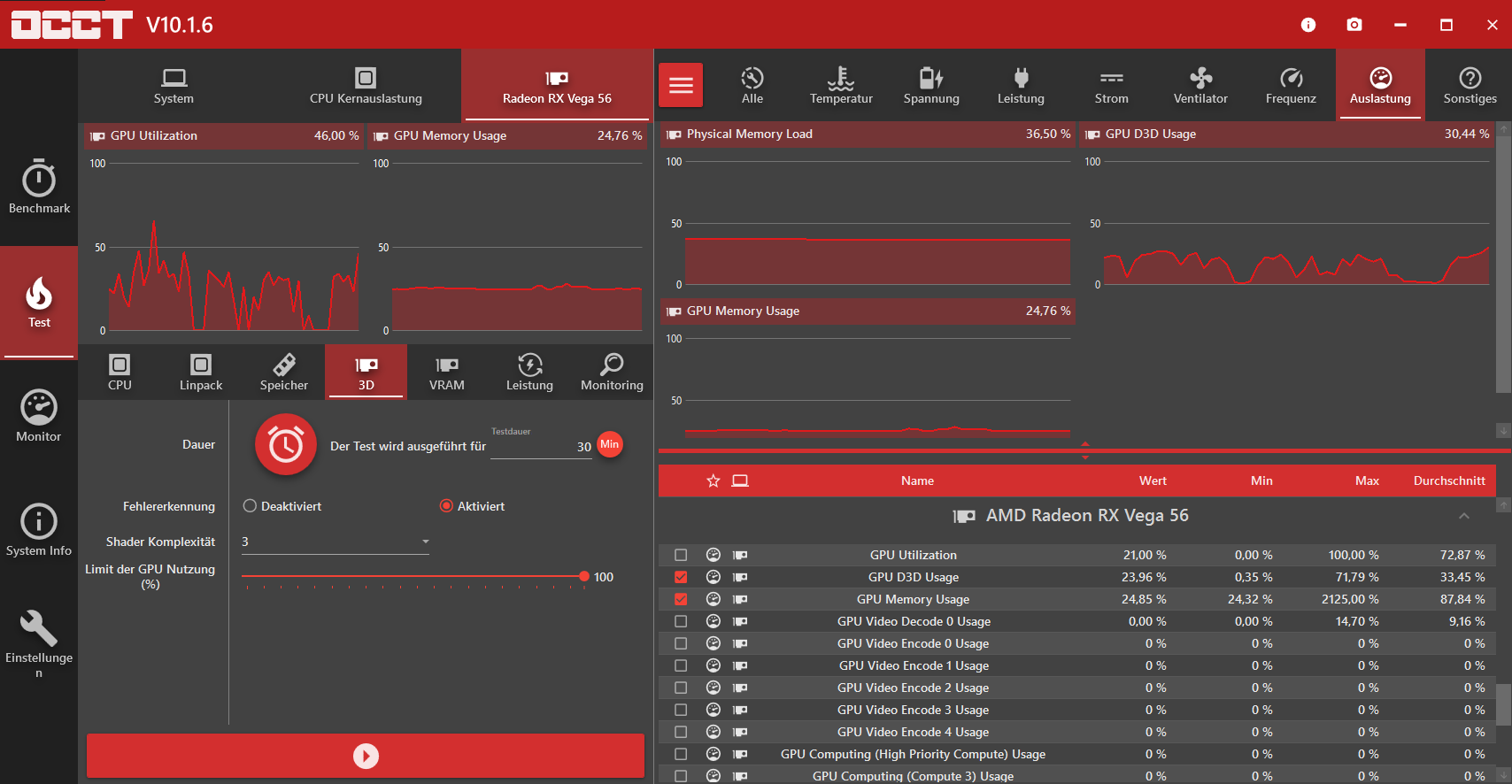
Task: Click the sensor table scrollbar thumb
Action: coord(1503,704)
